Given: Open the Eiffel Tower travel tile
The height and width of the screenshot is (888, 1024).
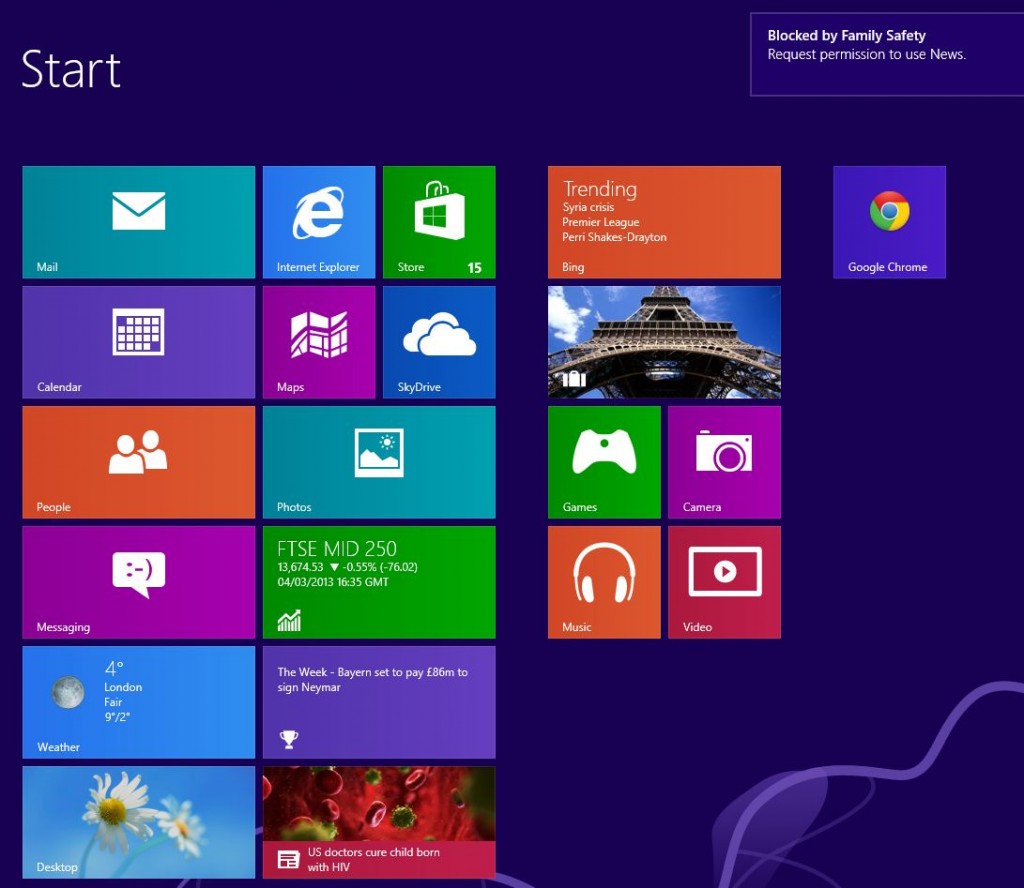Looking at the screenshot, I should pyautogui.click(x=664, y=342).
